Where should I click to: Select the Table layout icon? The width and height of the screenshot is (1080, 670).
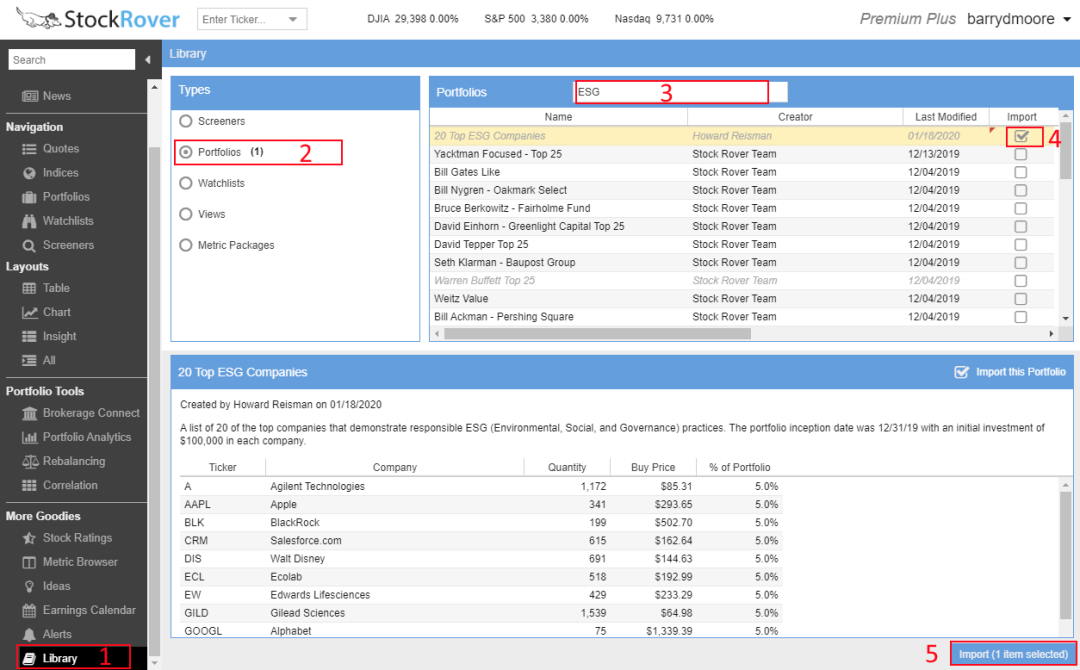click(29, 289)
